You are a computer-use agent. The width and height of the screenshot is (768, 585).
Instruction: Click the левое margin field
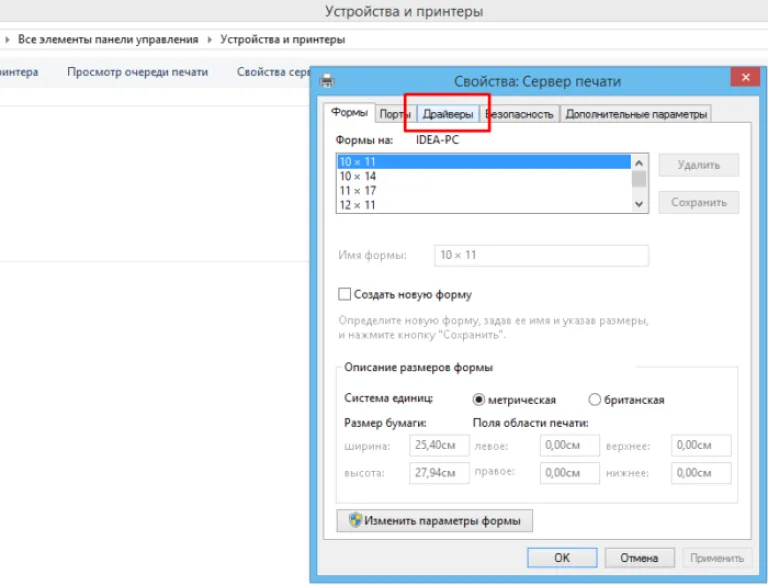point(569,445)
